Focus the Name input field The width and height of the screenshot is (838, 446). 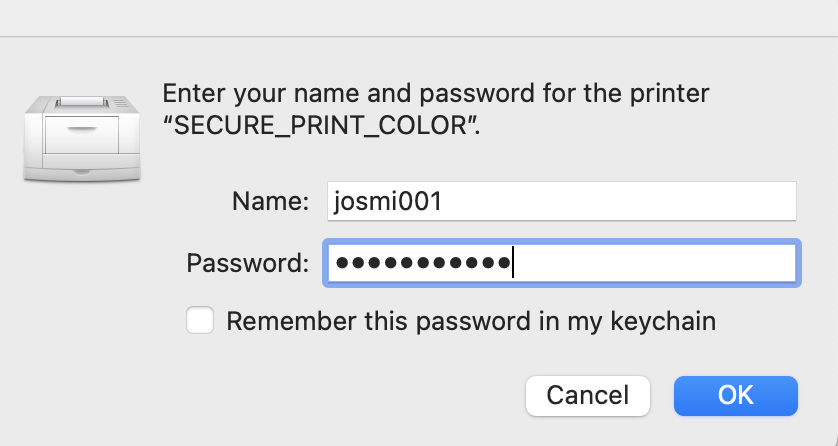pyautogui.click(x=562, y=201)
